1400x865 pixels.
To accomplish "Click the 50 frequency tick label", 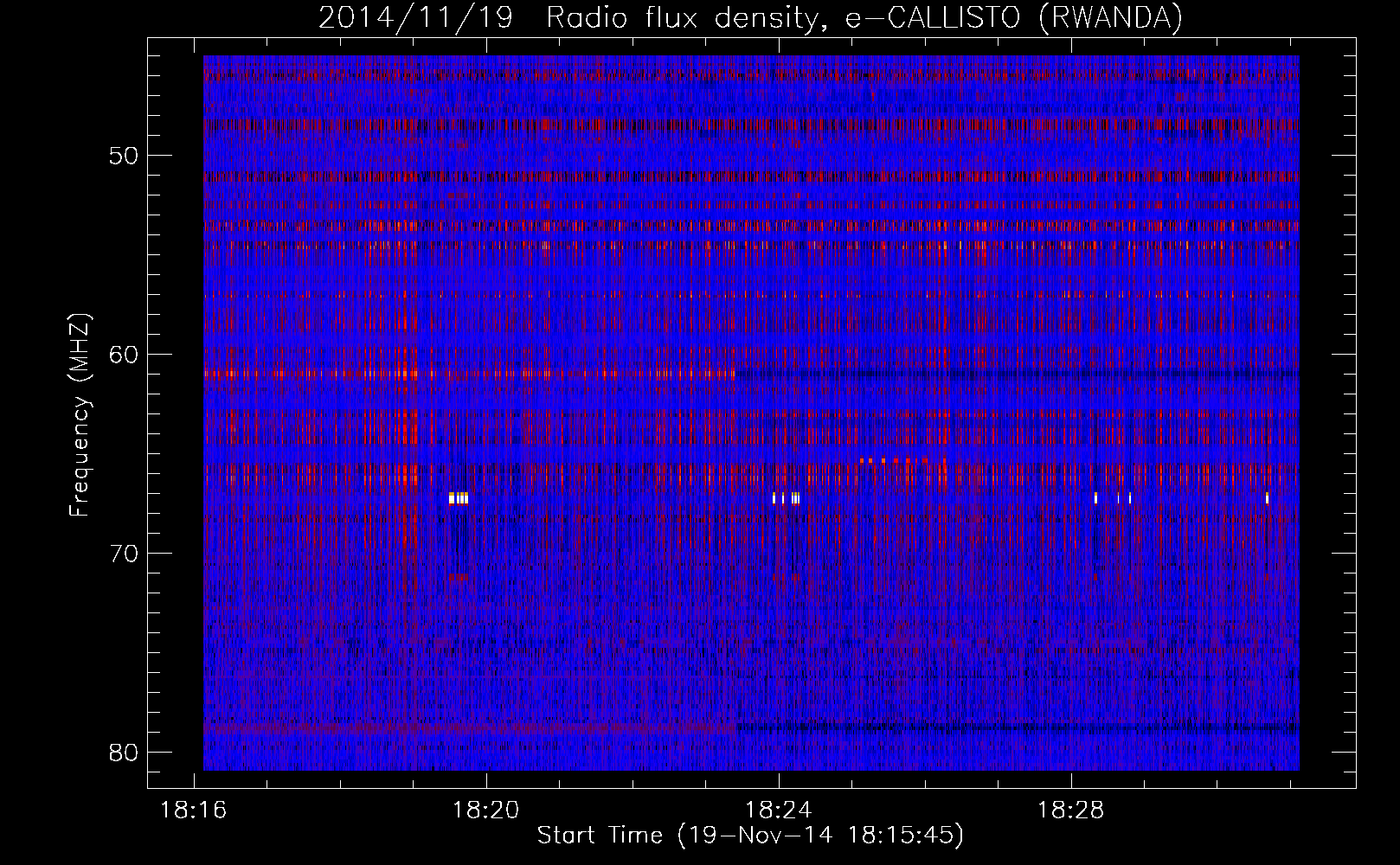I will click(125, 156).
